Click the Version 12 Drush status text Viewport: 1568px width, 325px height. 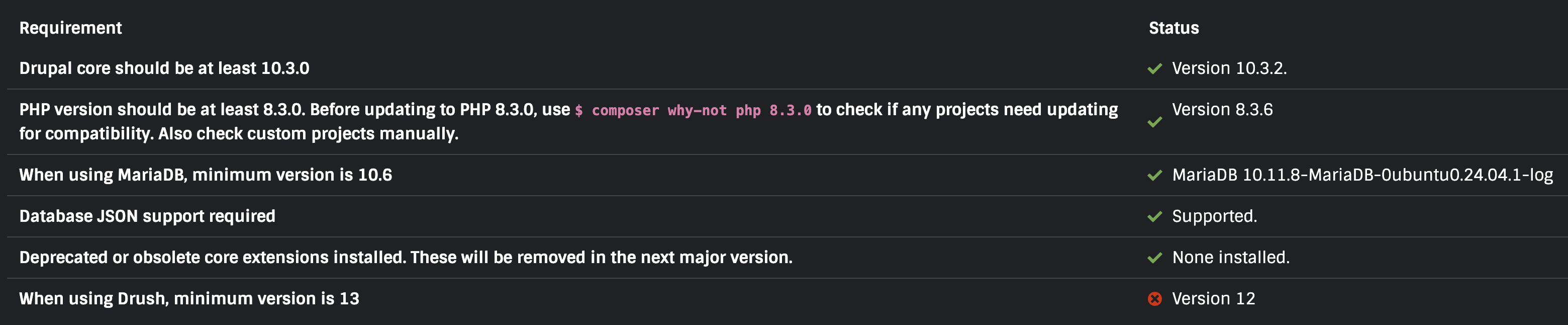[x=1214, y=299]
